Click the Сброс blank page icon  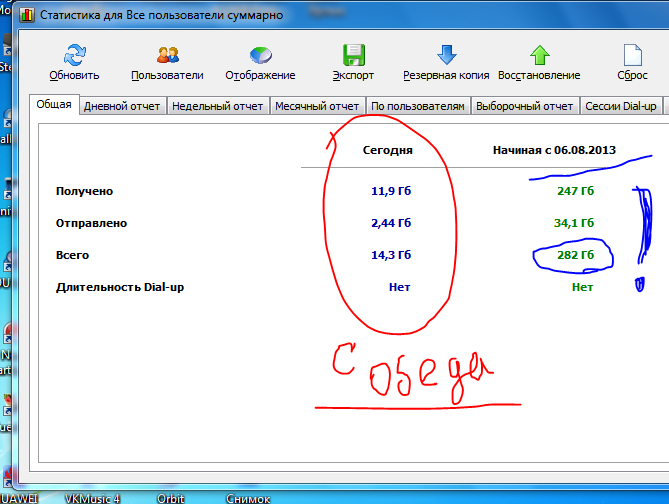pyautogui.click(x=631, y=54)
